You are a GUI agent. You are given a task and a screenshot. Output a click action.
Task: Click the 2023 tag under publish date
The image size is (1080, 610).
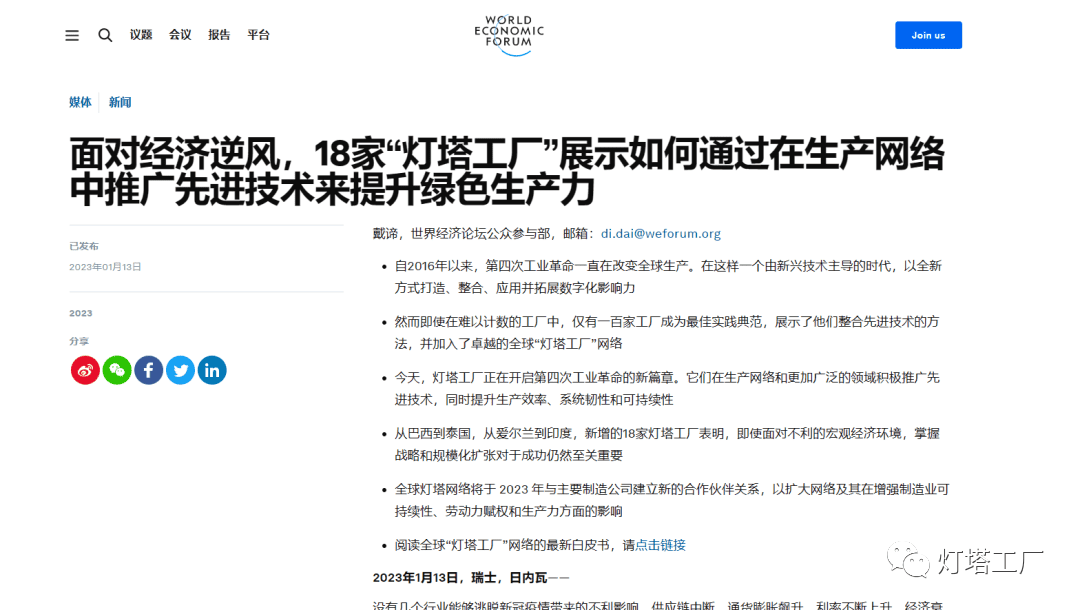click(80, 313)
